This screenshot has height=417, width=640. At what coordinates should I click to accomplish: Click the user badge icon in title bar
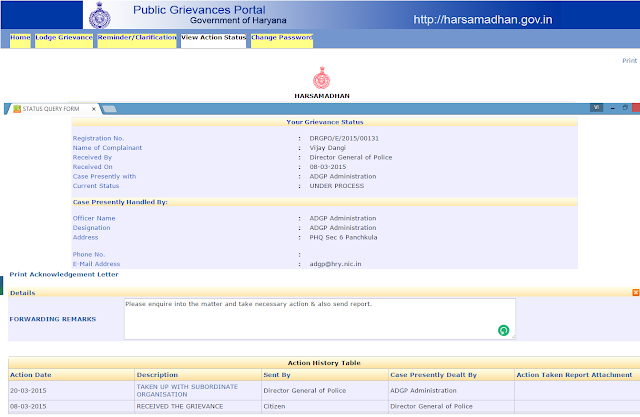tap(596, 108)
